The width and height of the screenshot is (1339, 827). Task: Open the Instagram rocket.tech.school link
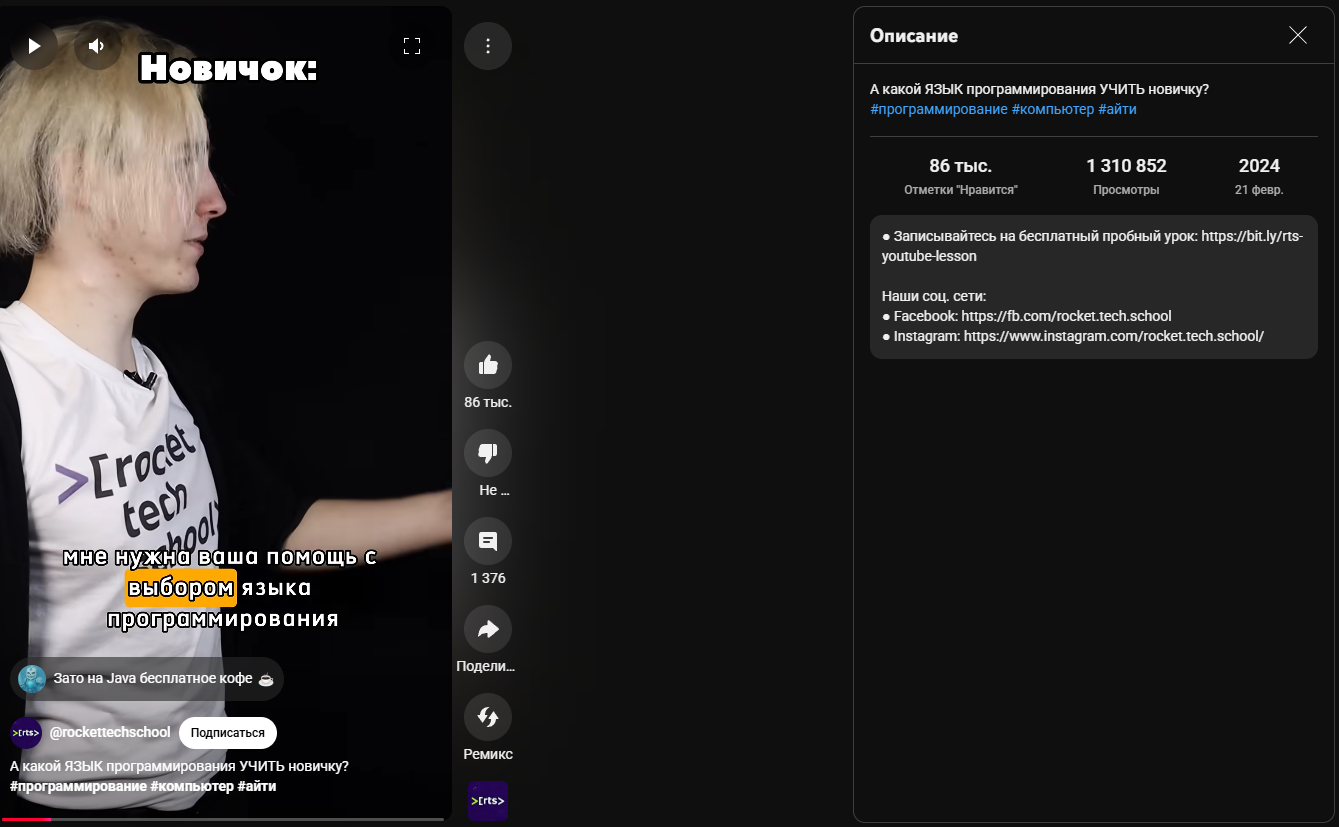point(1114,336)
